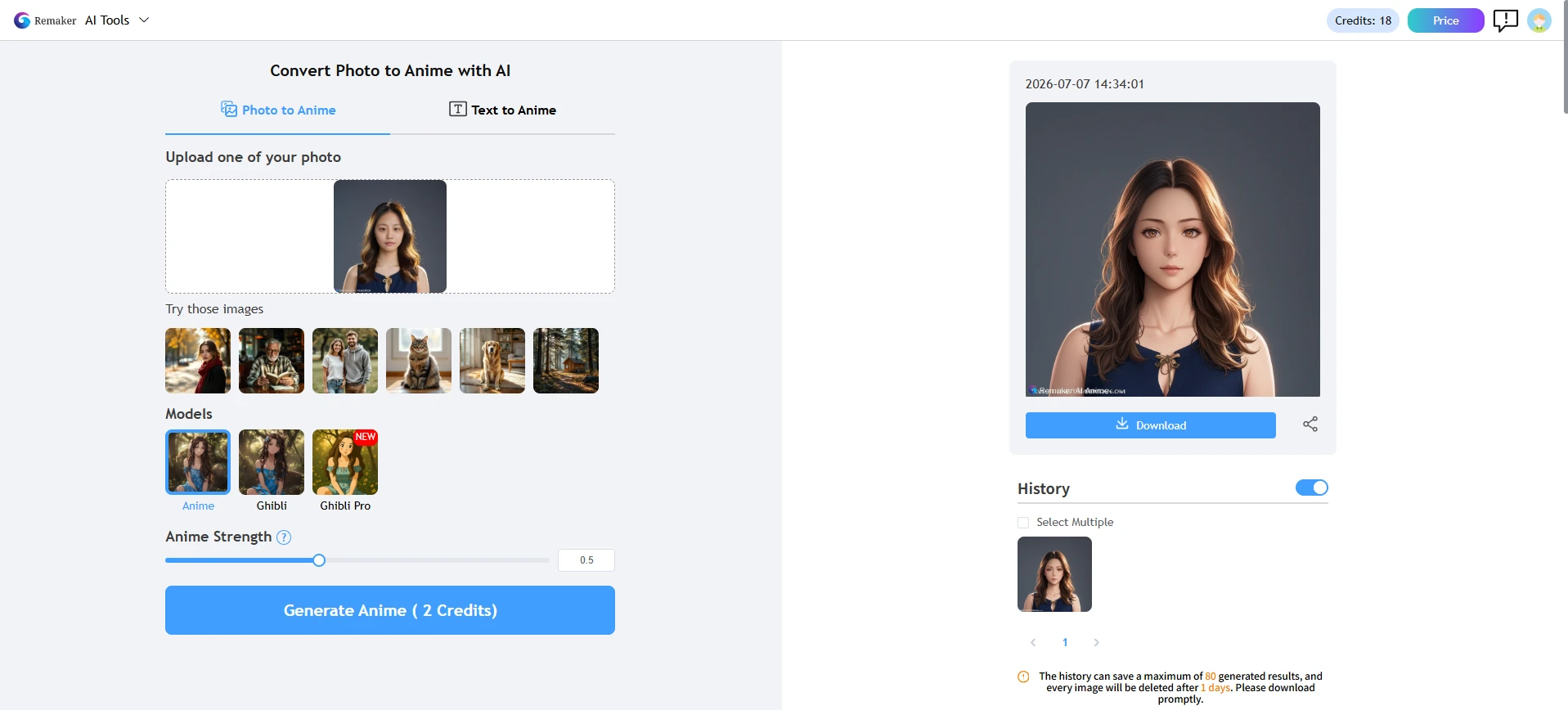Check the Select Multiple checkbox
This screenshot has height=710, width=1568.
click(1023, 522)
